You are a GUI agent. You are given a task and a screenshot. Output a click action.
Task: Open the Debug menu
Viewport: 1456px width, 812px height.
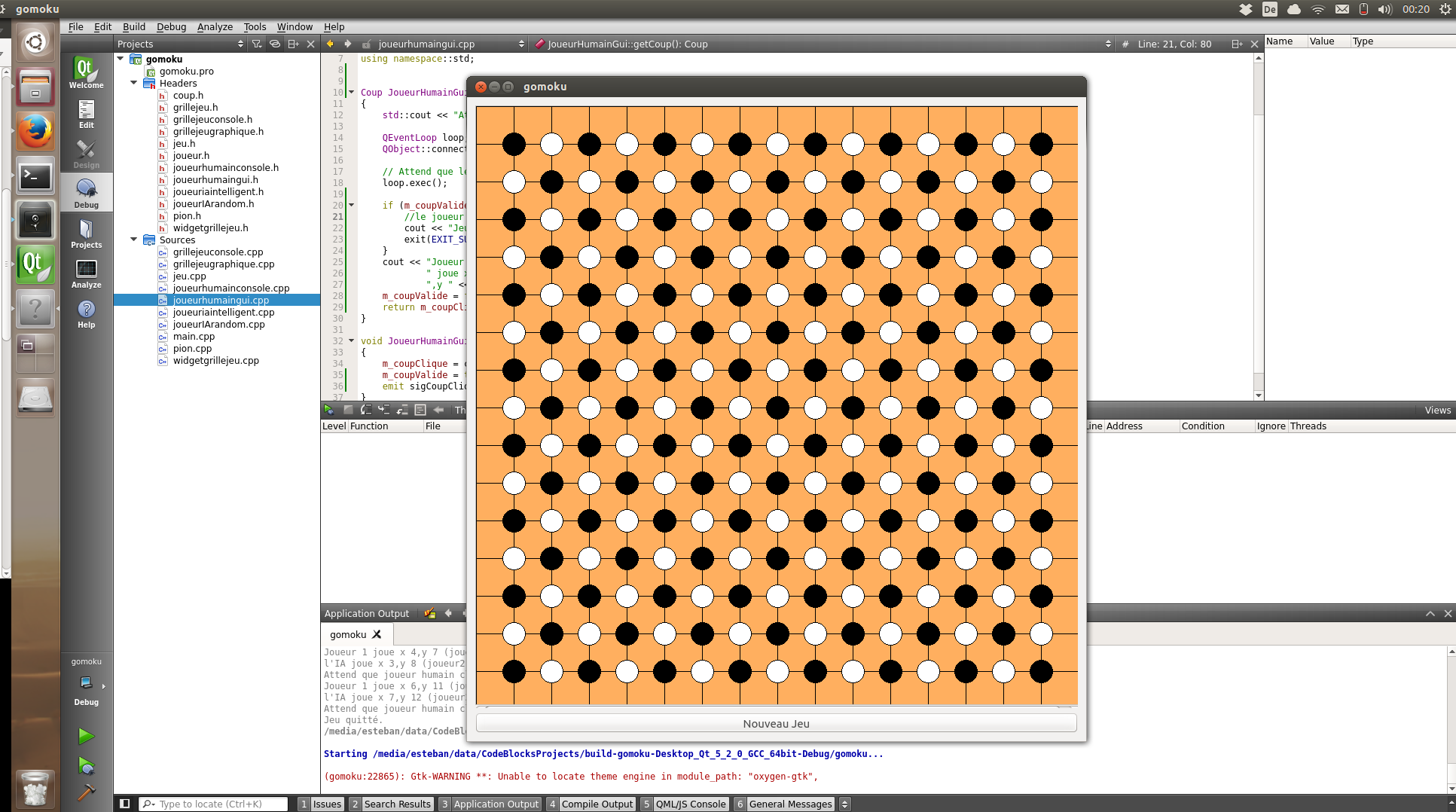(x=171, y=26)
